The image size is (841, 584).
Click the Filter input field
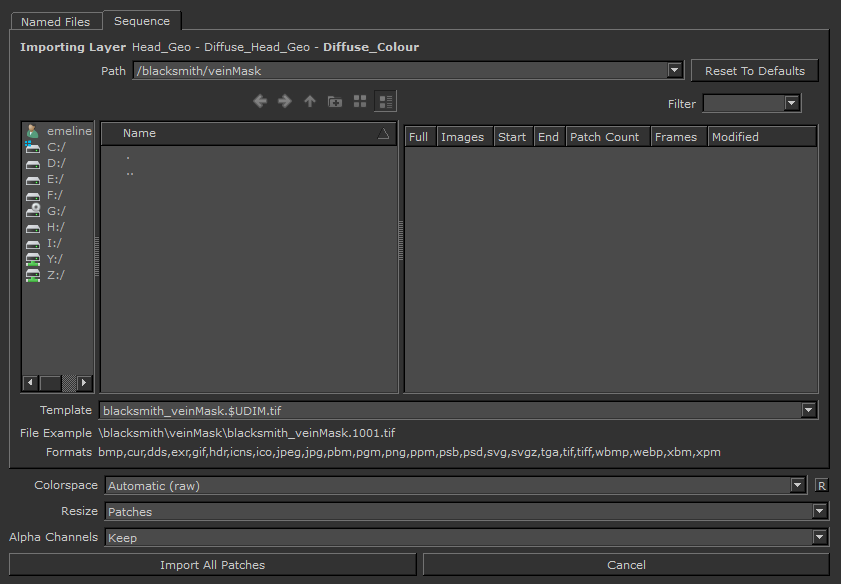coord(743,104)
